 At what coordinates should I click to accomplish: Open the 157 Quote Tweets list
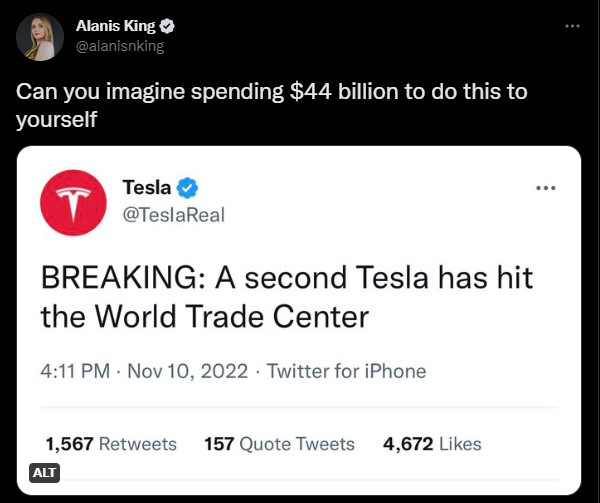click(278, 444)
